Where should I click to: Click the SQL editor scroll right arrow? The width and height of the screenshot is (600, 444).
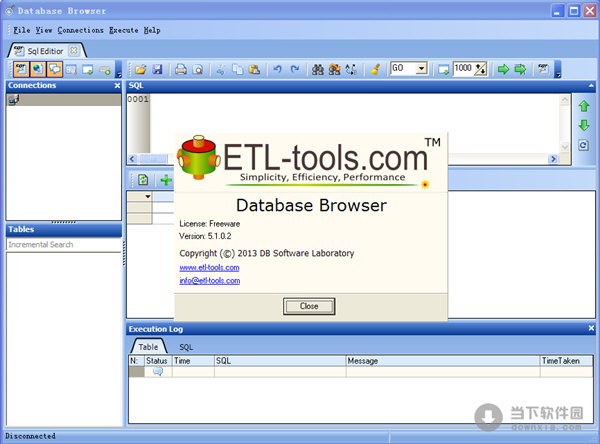click(553, 158)
